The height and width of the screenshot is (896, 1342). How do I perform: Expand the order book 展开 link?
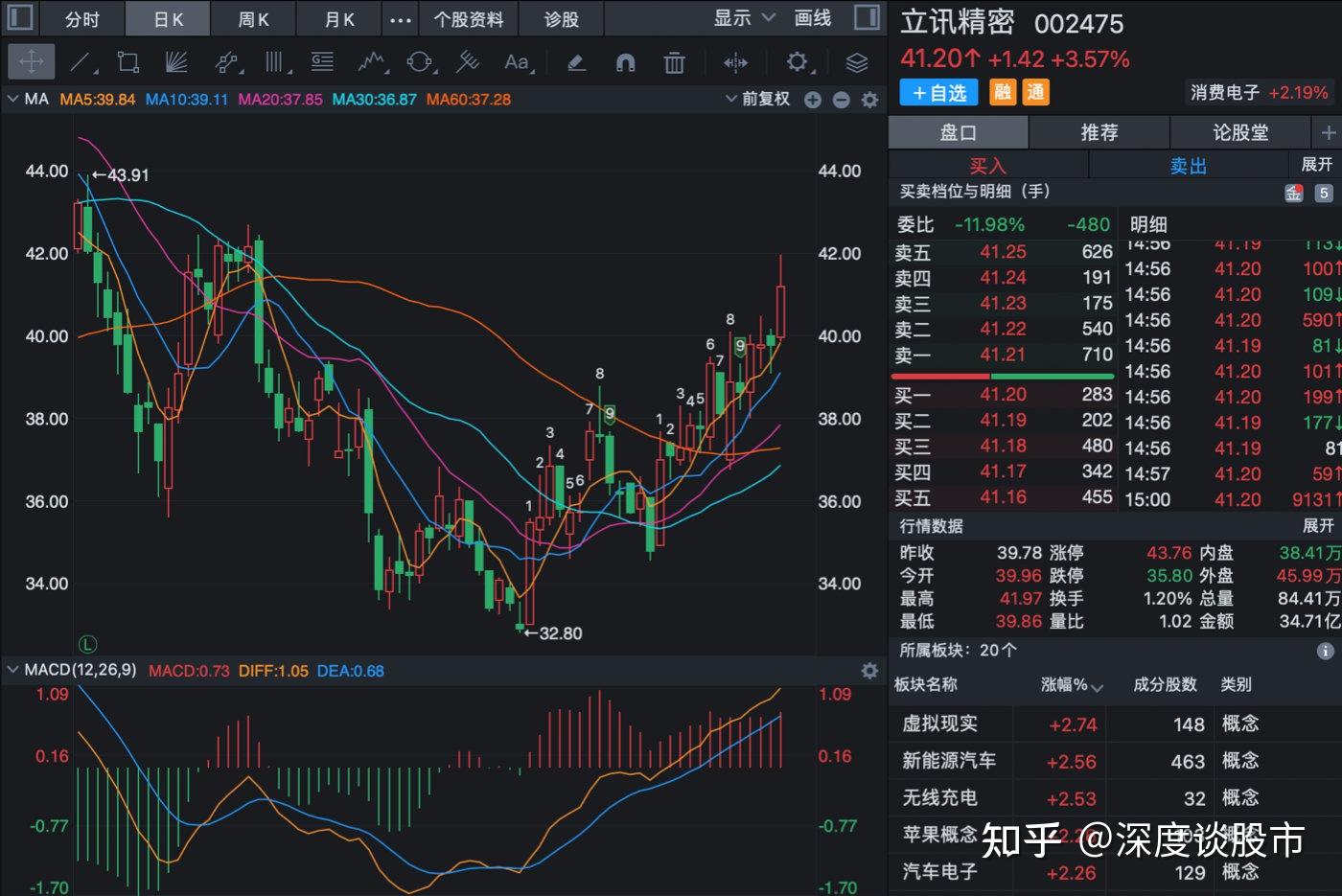[1317, 164]
